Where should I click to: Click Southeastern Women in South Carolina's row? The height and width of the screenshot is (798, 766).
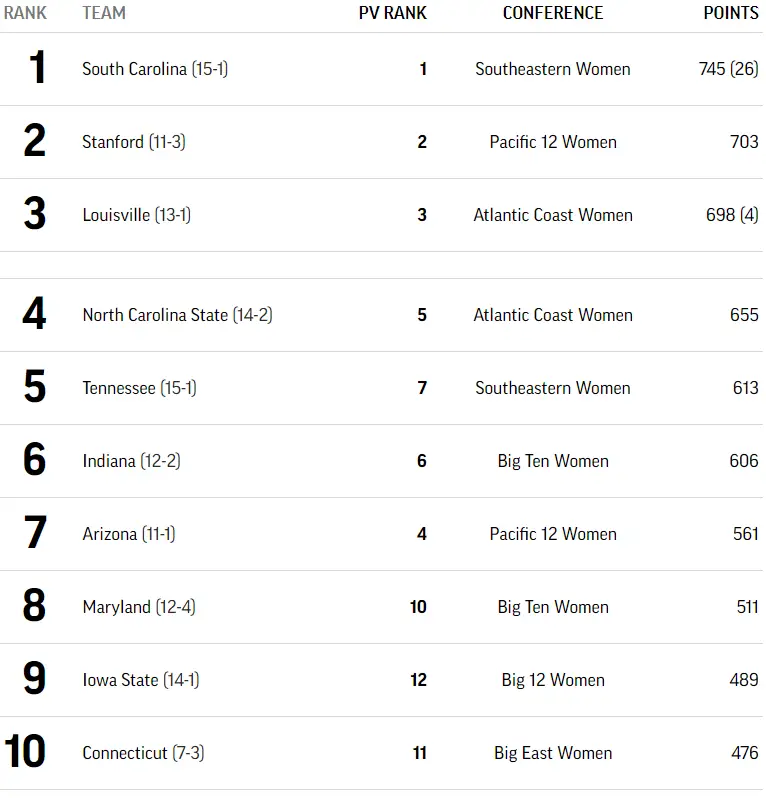pos(553,69)
